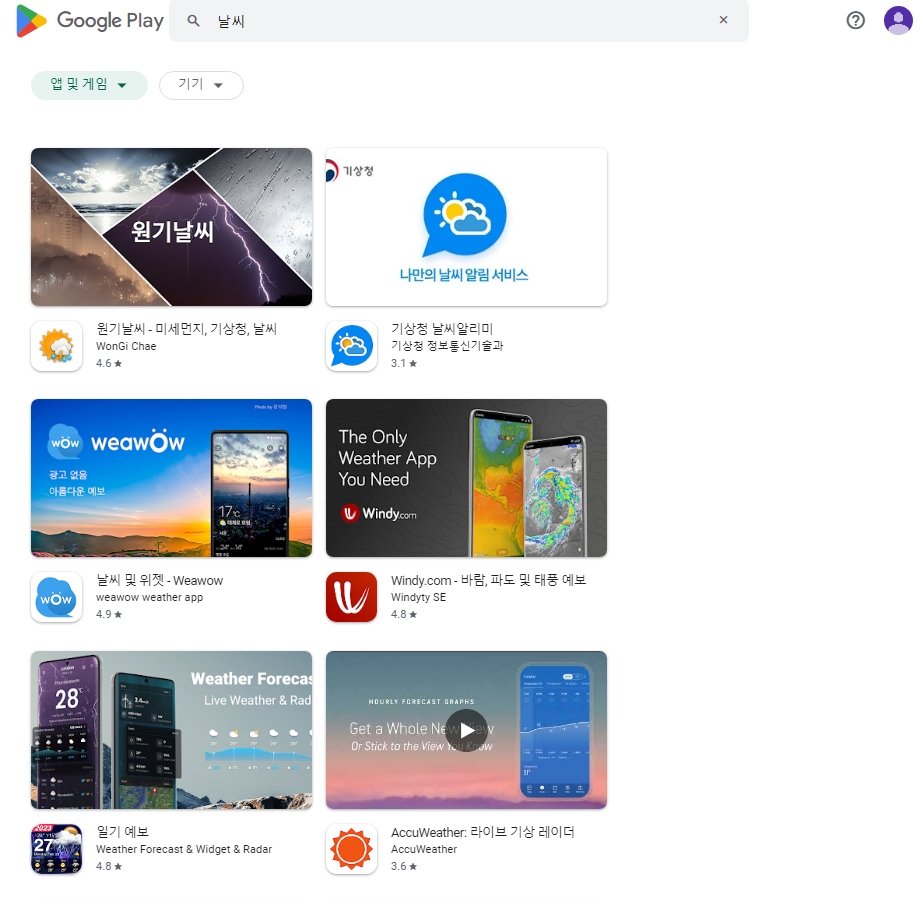The height and width of the screenshot is (901, 921).
Task: Click the search box containing 날씨
Action: (x=459, y=21)
